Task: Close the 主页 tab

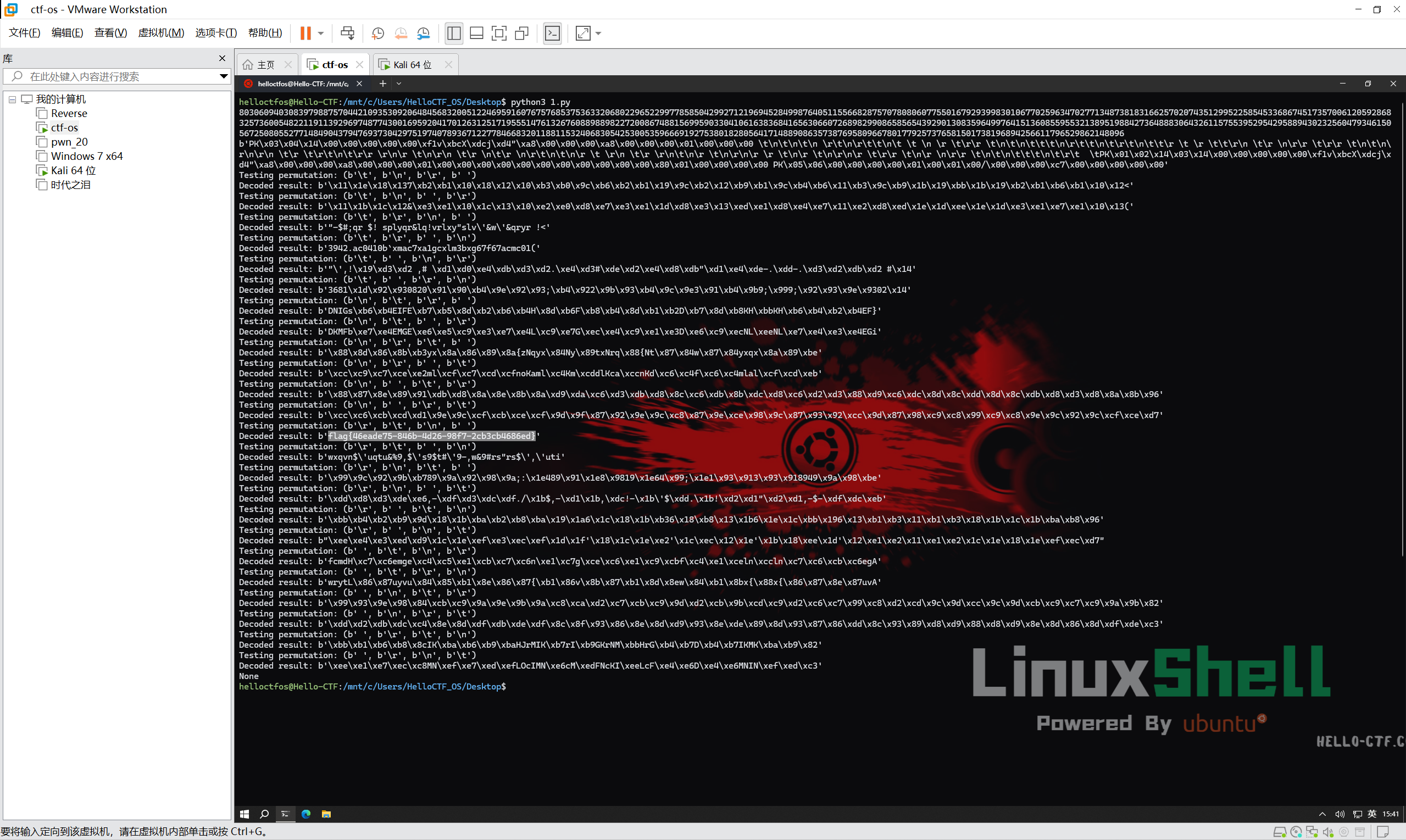Action: point(288,64)
